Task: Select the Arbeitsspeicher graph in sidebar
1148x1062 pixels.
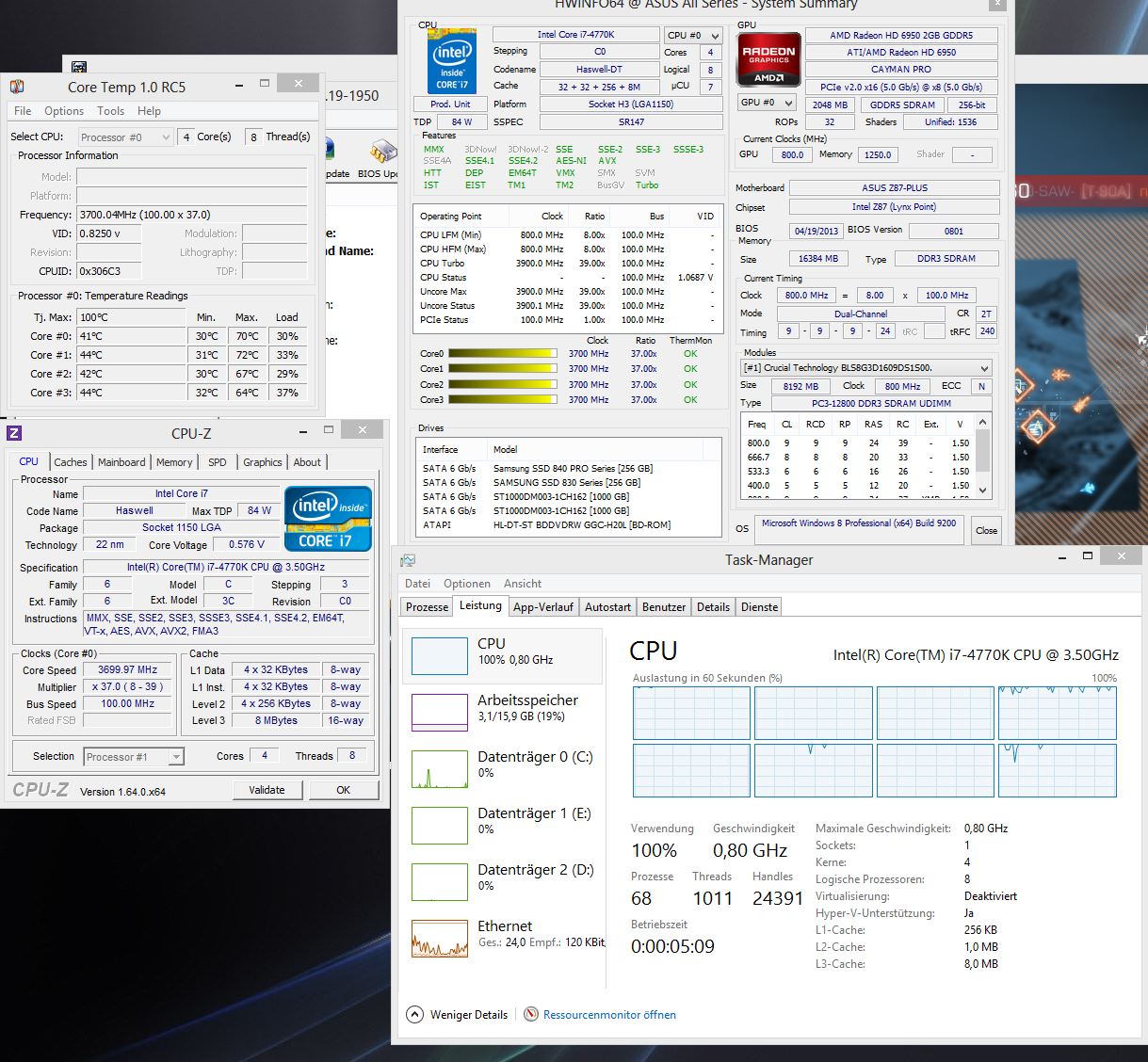Action: 440,713
